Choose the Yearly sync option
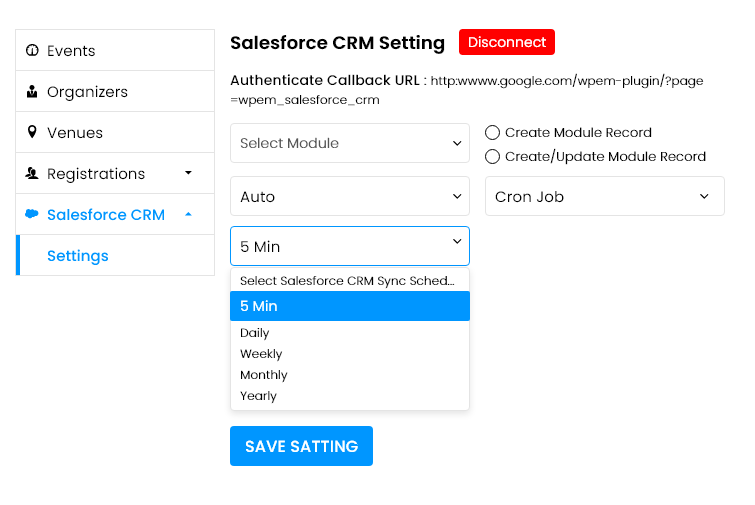The height and width of the screenshot is (505, 755). [x=350, y=396]
